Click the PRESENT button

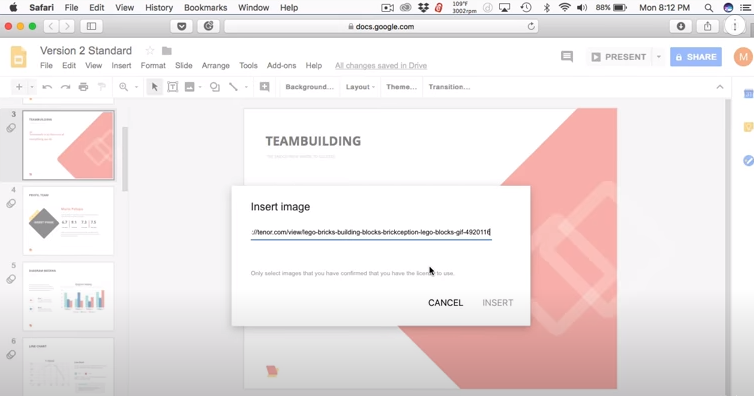point(619,57)
